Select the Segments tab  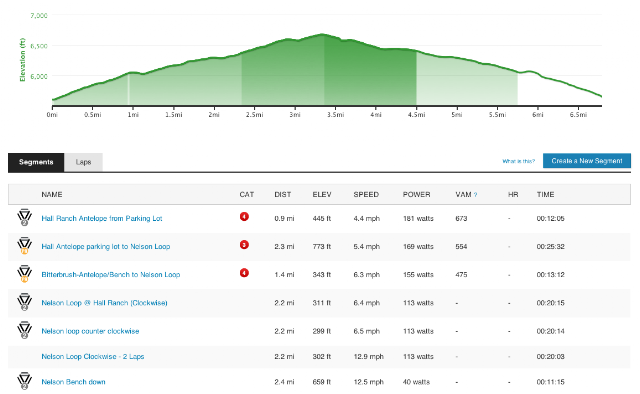tap(36, 162)
